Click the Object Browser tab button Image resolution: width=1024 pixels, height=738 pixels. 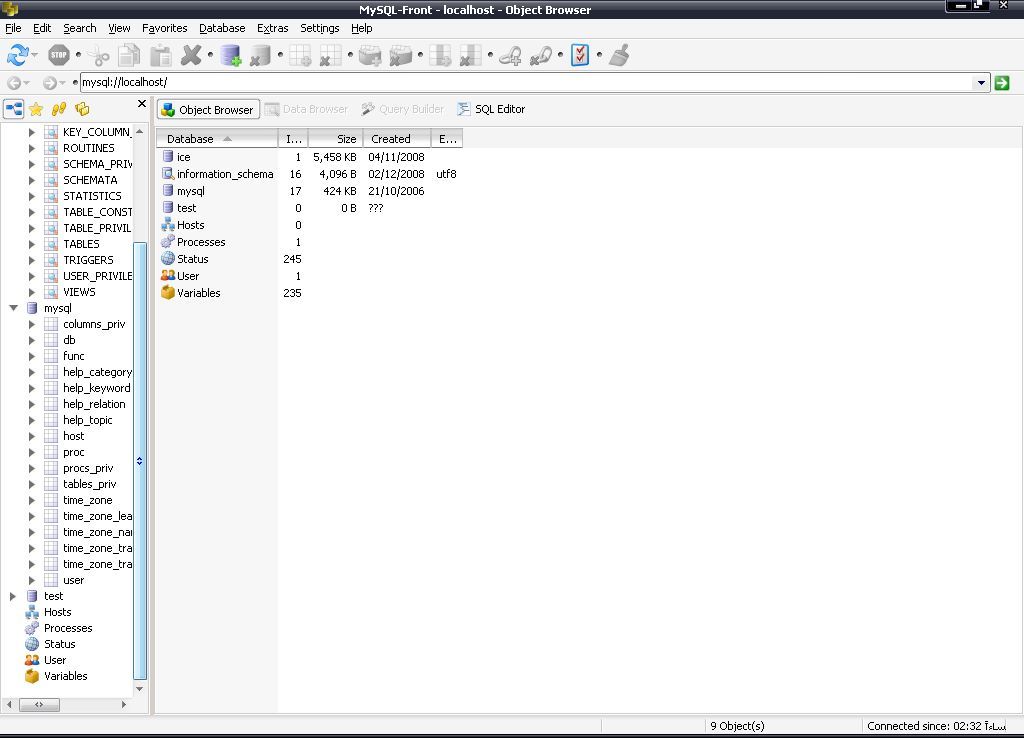pyautogui.click(x=208, y=109)
